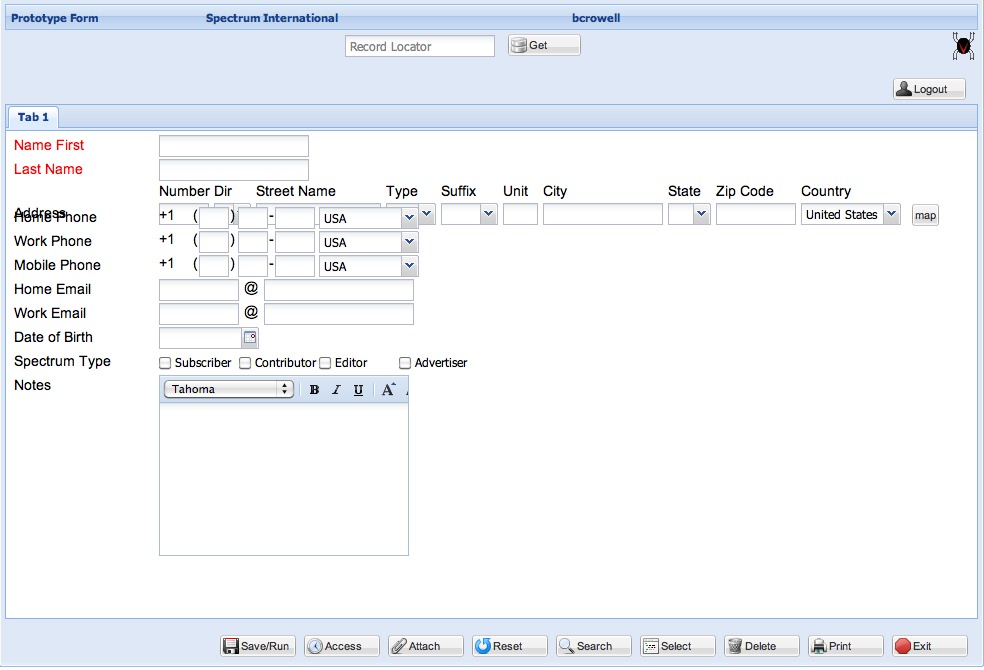Open the Date of Birth calendar picker
Image resolution: width=984 pixels, height=670 pixels.
[250, 338]
